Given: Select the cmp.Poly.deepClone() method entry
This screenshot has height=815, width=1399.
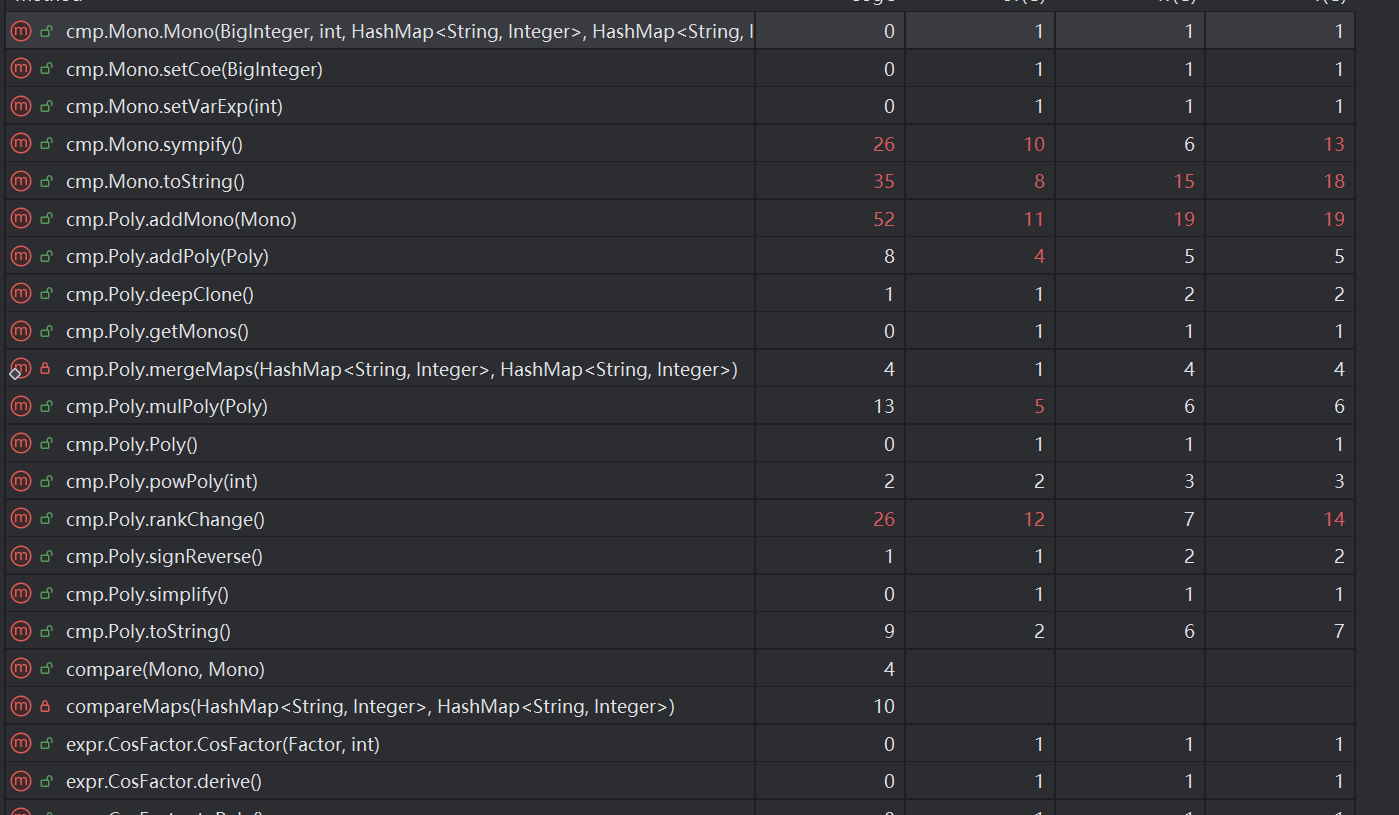Looking at the screenshot, I should point(160,295).
